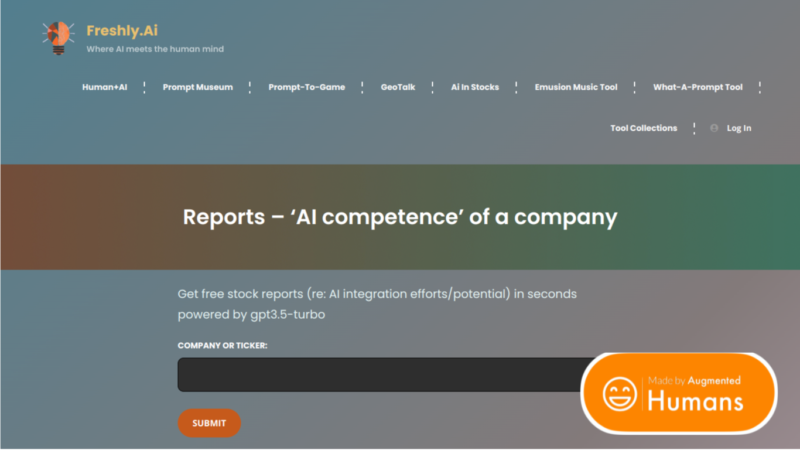Click the Freshly.Ai site title
The width and height of the screenshot is (800, 450).
pos(122,31)
